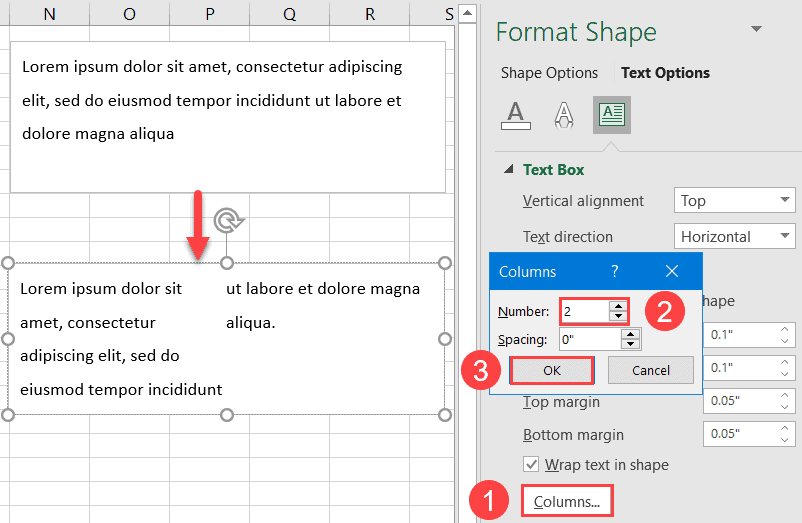
Task: Switch to the Shape Options tab
Action: (549, 73)
